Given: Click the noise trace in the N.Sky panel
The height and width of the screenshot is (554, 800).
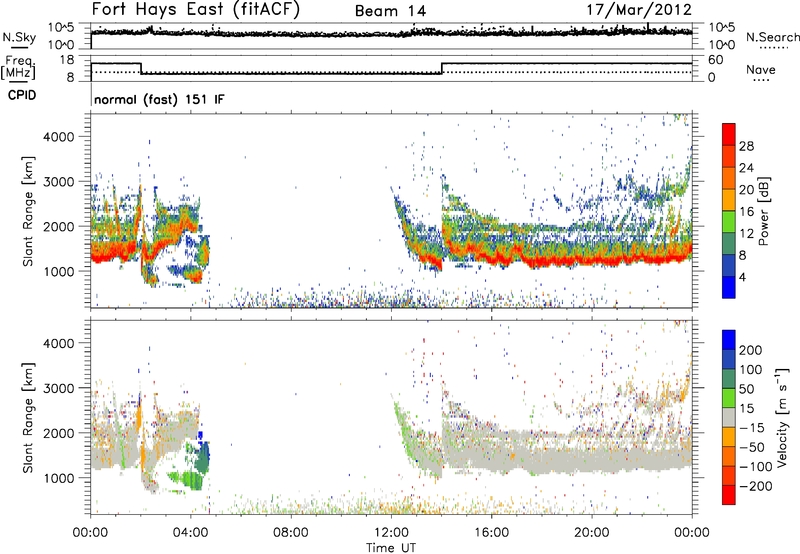Looking at the screenshot, I should 391,33.
